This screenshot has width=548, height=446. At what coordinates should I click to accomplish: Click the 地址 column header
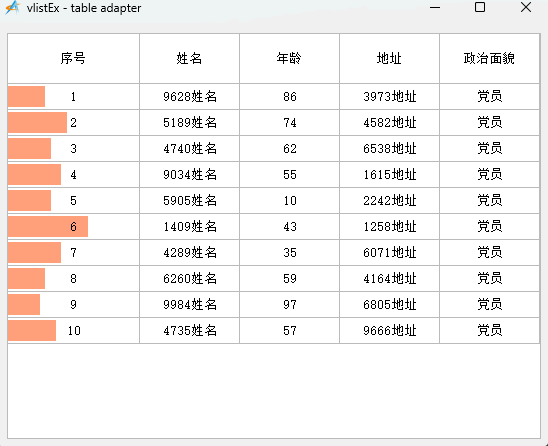(x=389, y=58)
